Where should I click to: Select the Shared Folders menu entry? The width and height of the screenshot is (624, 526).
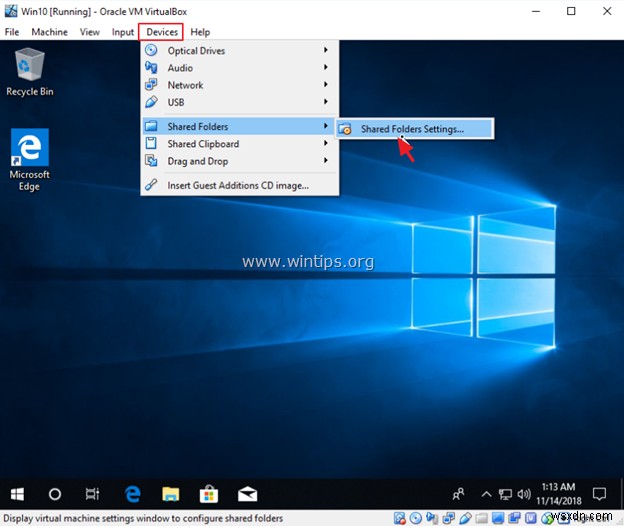click(240, 126)
